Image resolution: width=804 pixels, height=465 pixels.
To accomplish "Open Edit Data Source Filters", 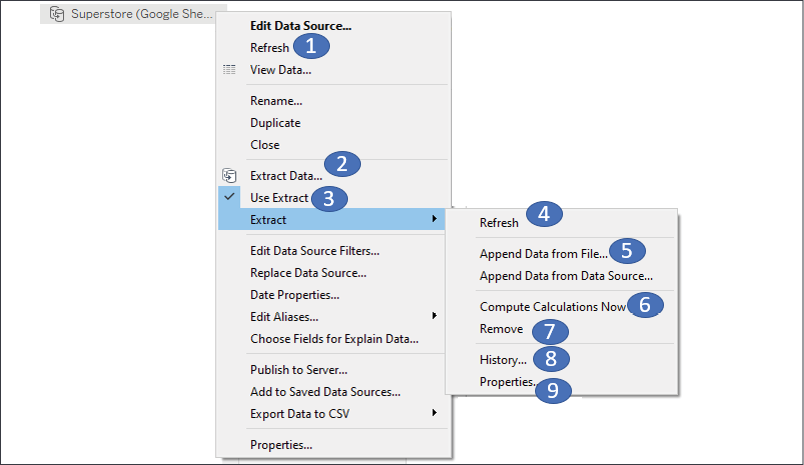I will (x=314, y=251).
